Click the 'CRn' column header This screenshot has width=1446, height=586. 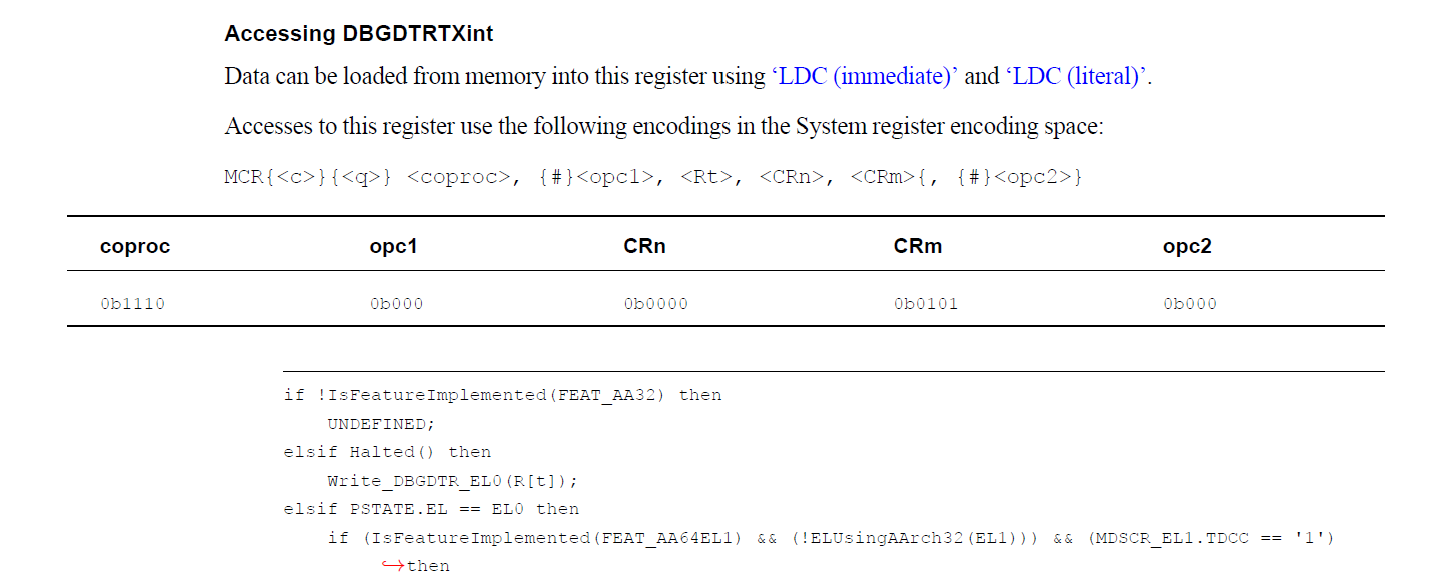point(644,247)
